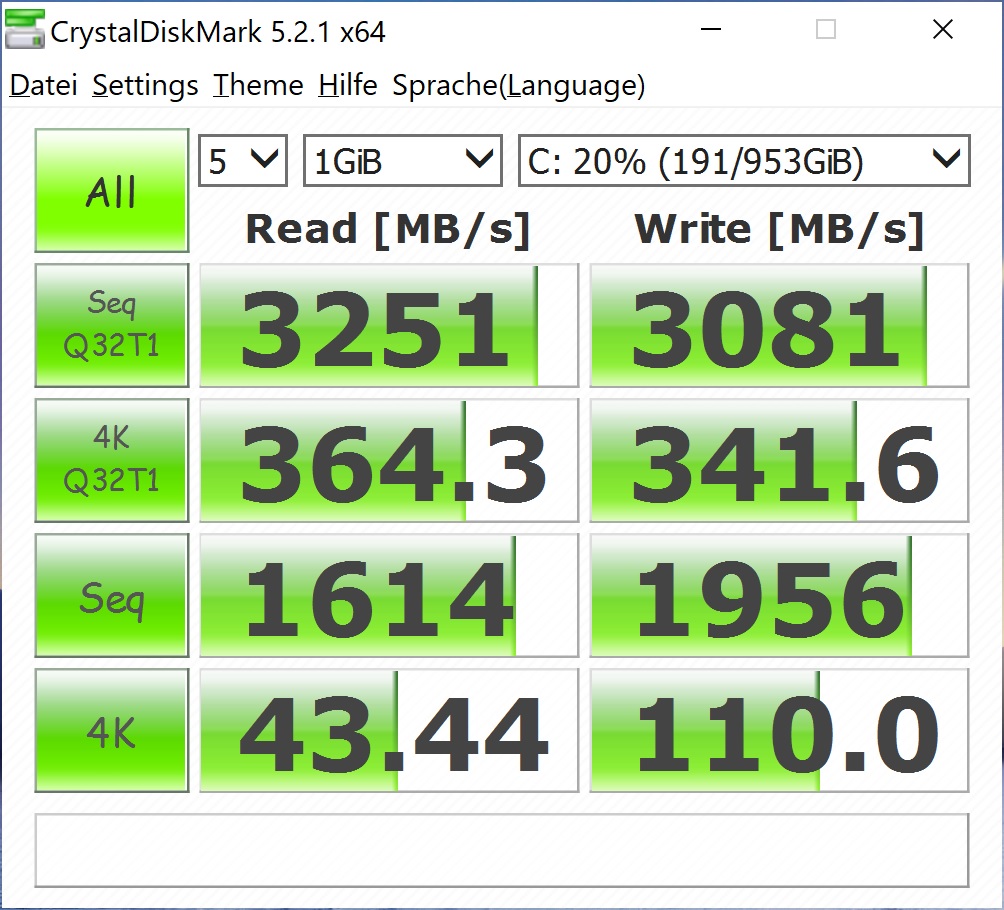Expand the test count dropdown showing 5
The image size is (1004, 910).
click(x=243, y=161)
